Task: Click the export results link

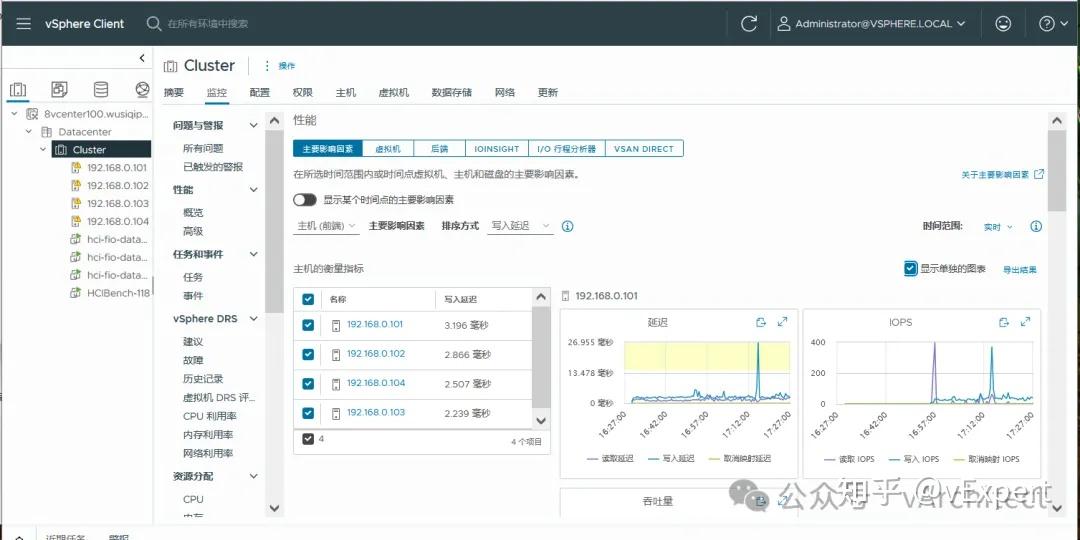Action: point(1019,270)
